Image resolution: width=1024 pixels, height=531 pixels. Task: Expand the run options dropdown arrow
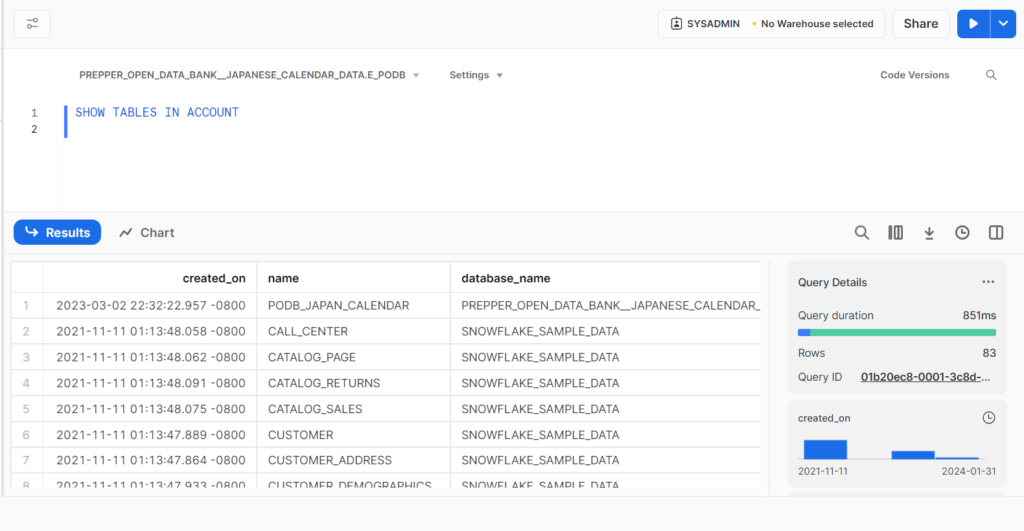tap(1003, 24)
